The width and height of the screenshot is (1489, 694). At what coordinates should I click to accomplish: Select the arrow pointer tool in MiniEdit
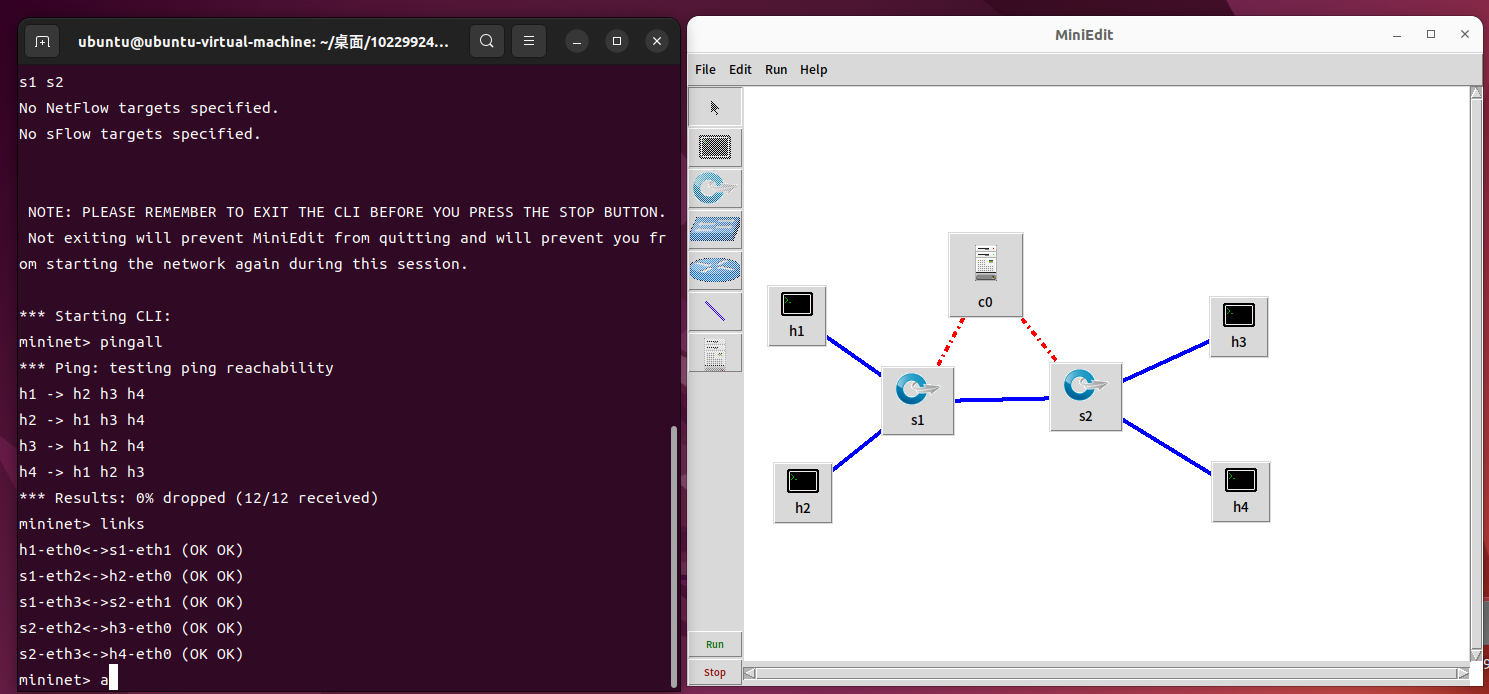click(x=715, y=107)
